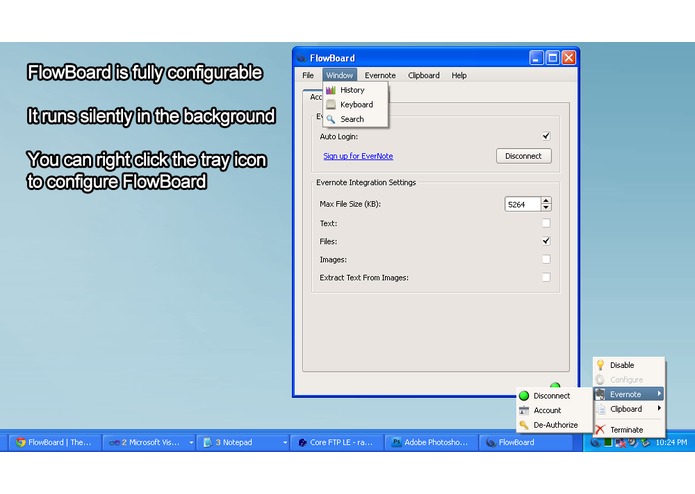
Task: Click the Account card icon in submenu
Action: (524, 410)
